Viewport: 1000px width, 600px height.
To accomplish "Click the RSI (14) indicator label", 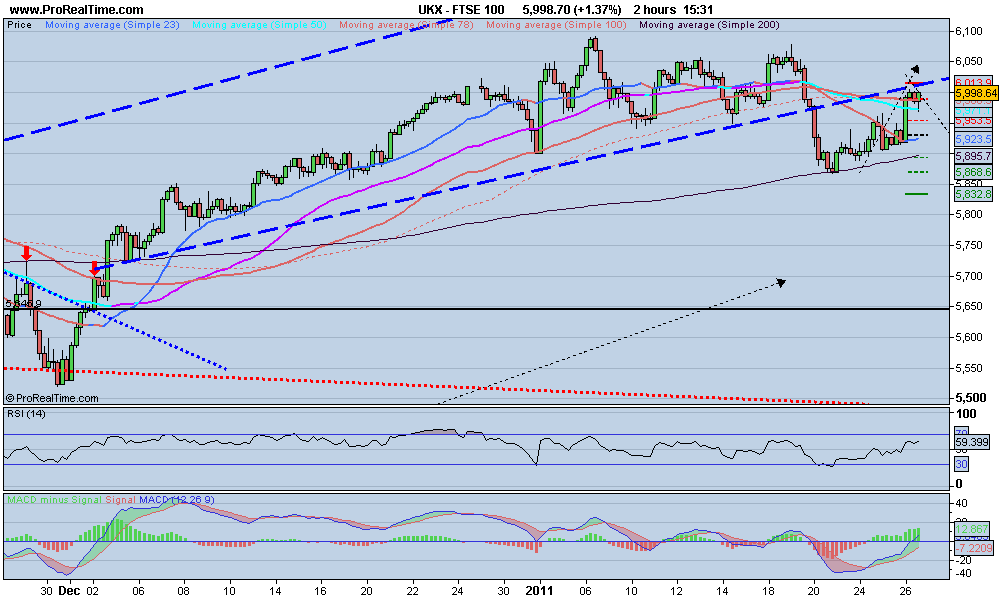I will pyautogui.click(x=26, y=414).
